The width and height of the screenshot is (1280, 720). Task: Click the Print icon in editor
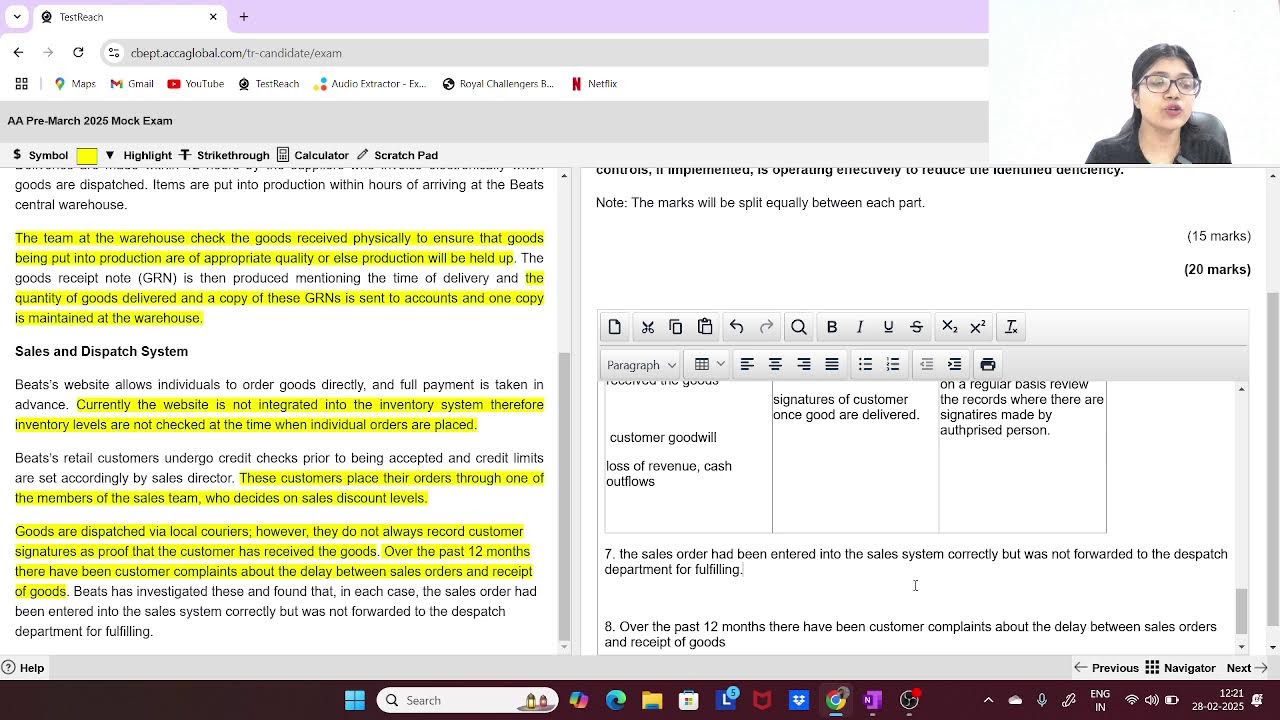(988, 364)
